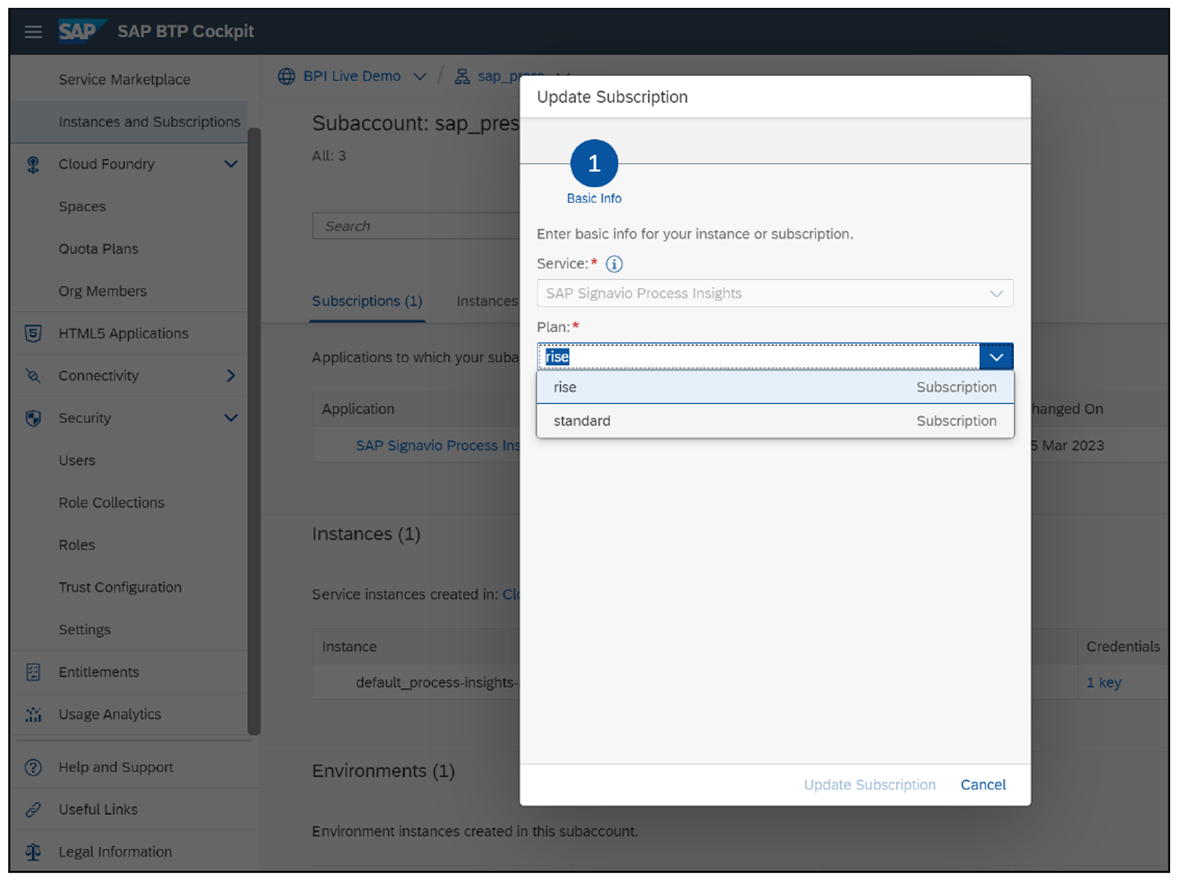This screenshot has height=884, width=1178.
Task: Click the Connectivity sidebar icon
Action: [x=33, y=376]
